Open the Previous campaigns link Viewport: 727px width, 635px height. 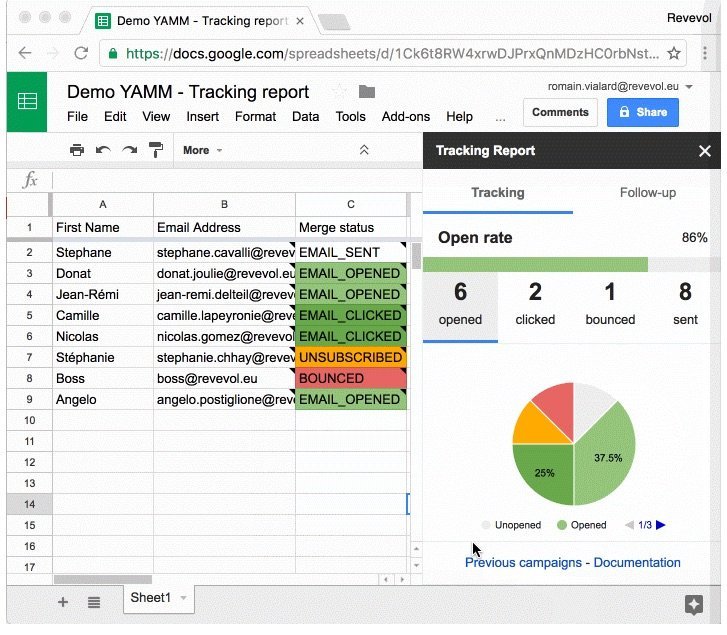point(523,562)
